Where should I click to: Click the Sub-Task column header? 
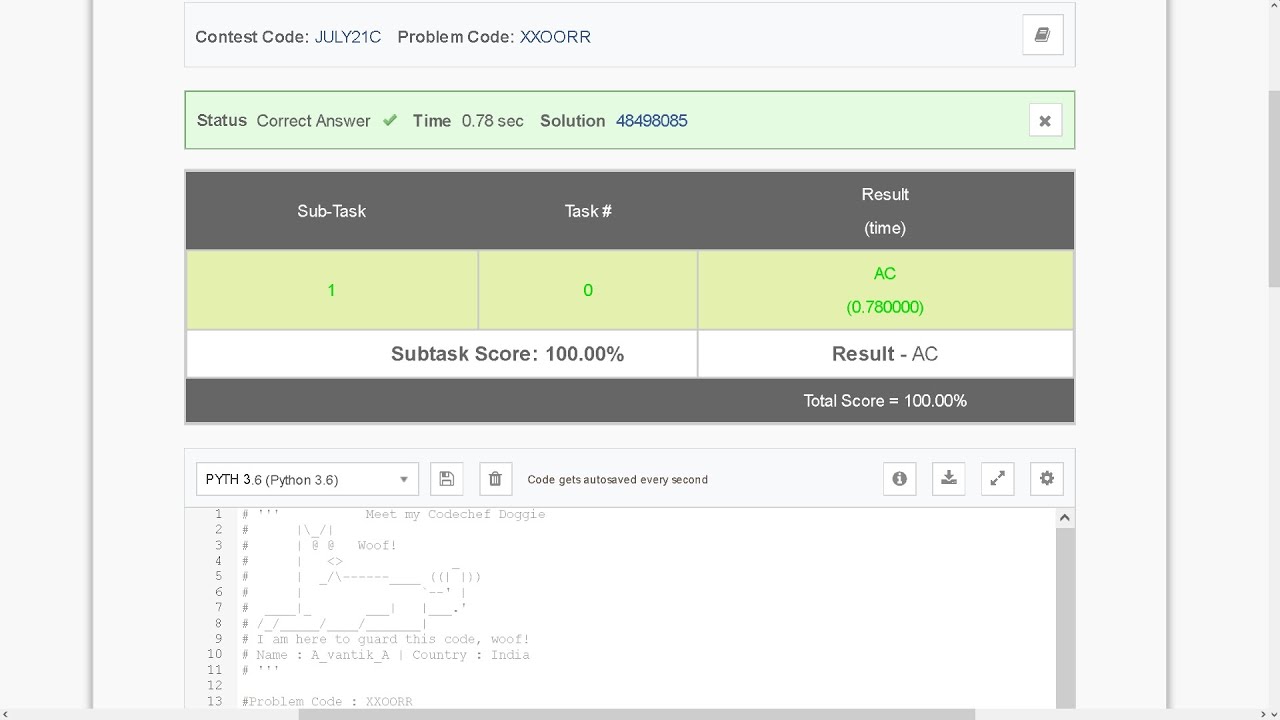(x=331, y=211)
